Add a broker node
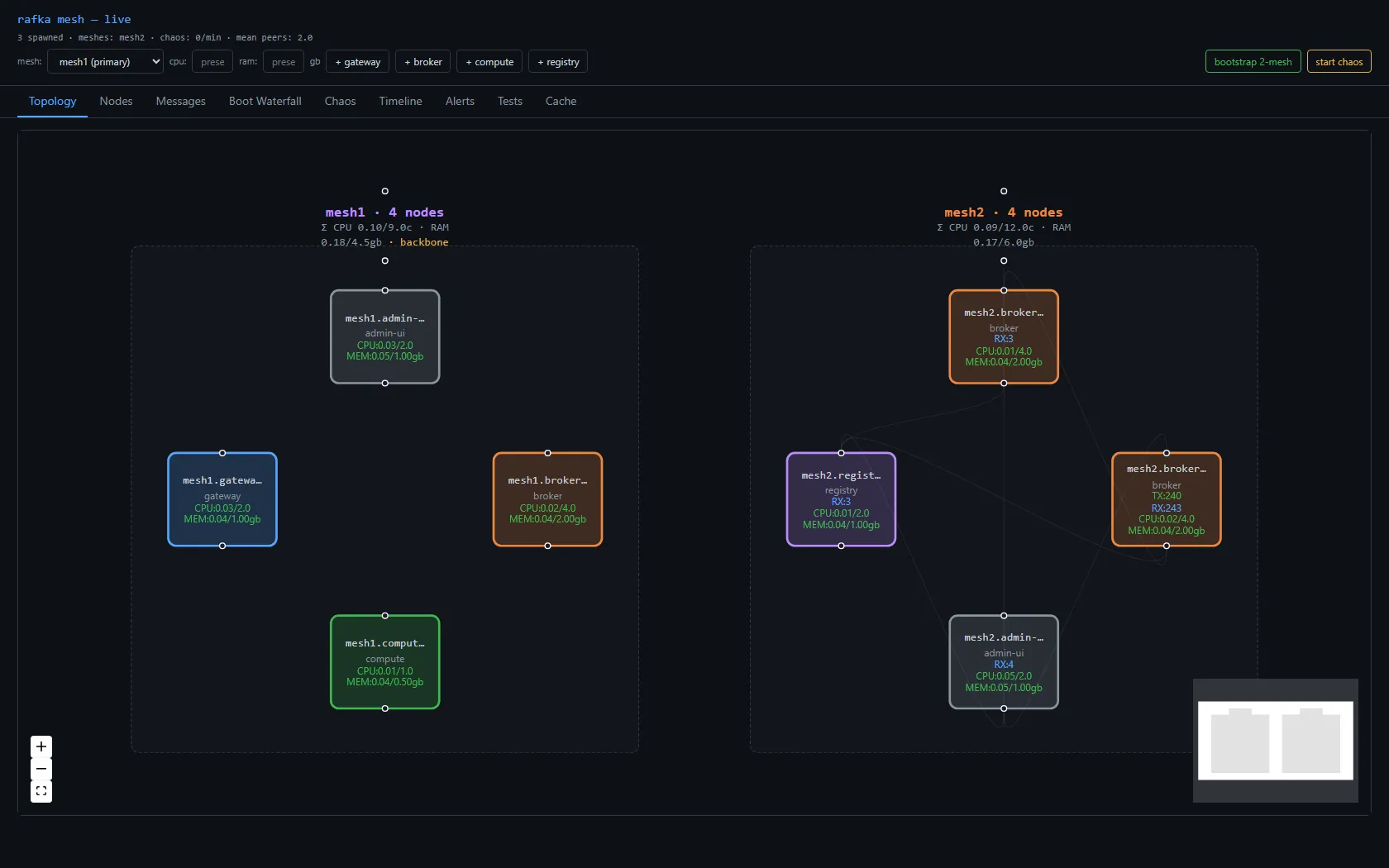This screenshot has height=868, width=1389. point(423,61)
